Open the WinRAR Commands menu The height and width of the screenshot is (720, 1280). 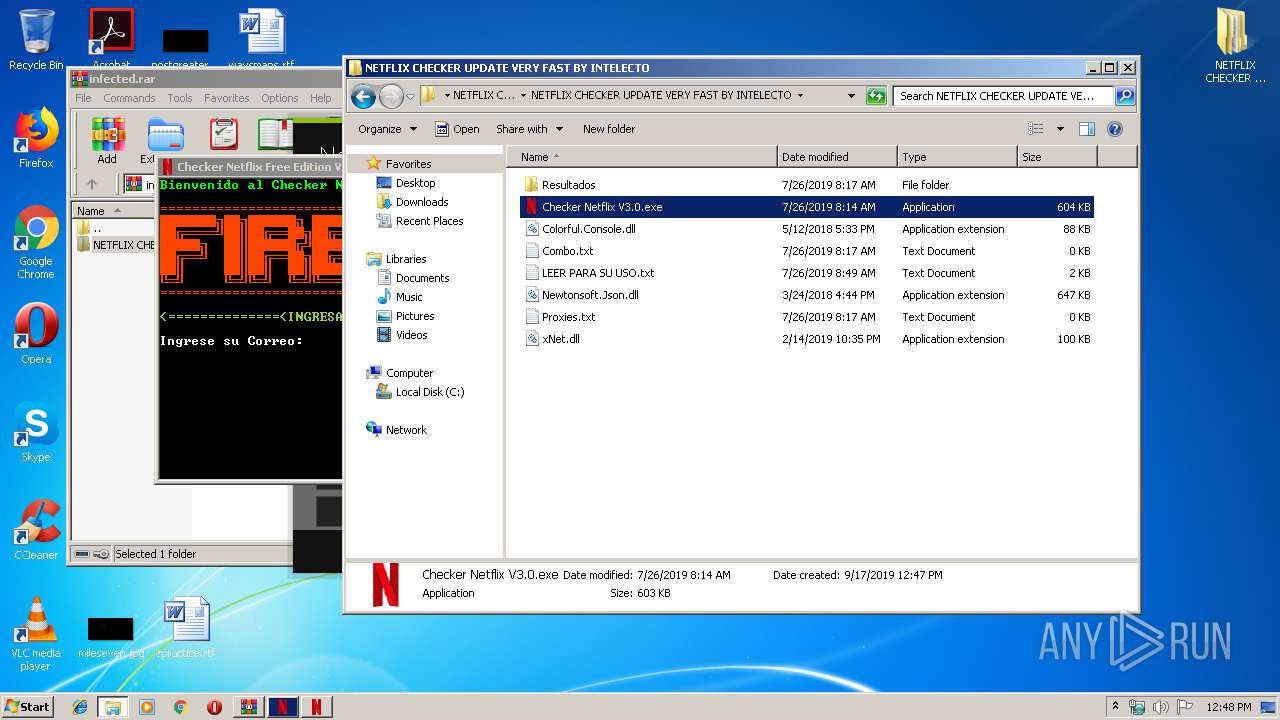click(129, 98)
